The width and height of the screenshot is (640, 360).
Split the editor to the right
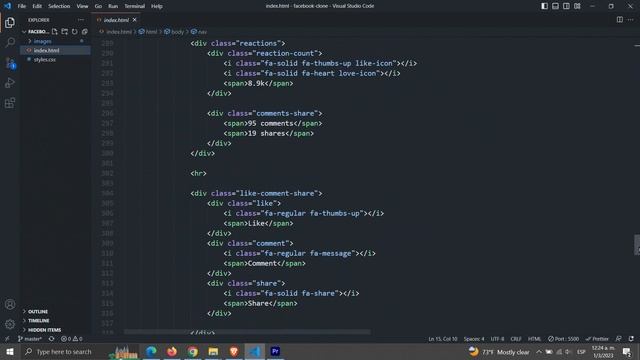tap(620, 20)
